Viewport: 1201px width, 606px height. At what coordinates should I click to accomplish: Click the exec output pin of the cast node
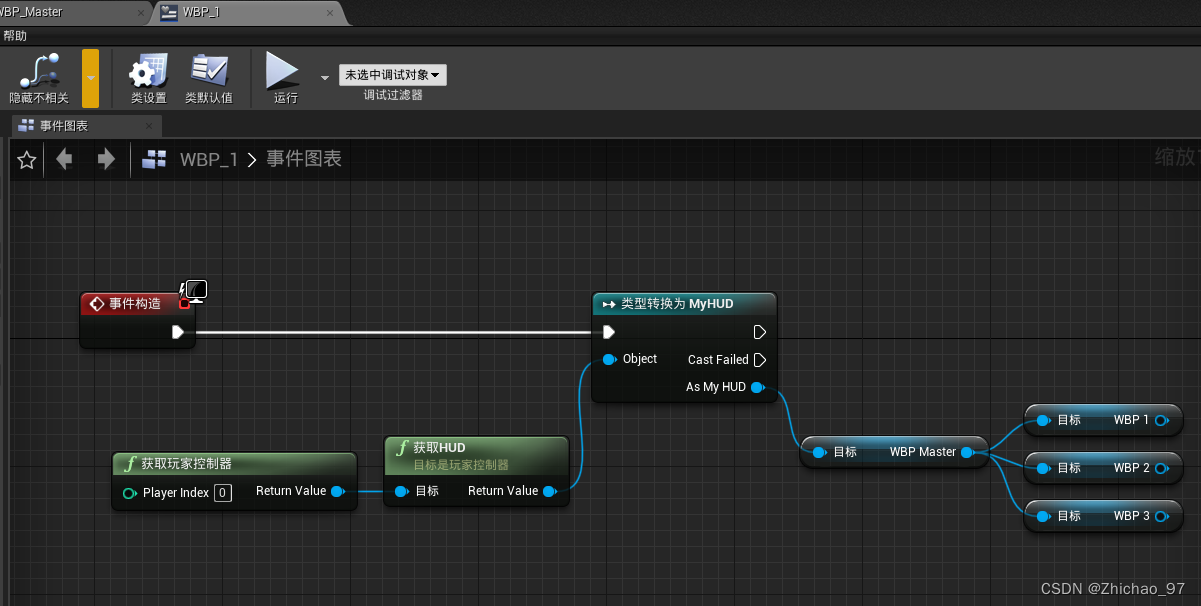760,332
